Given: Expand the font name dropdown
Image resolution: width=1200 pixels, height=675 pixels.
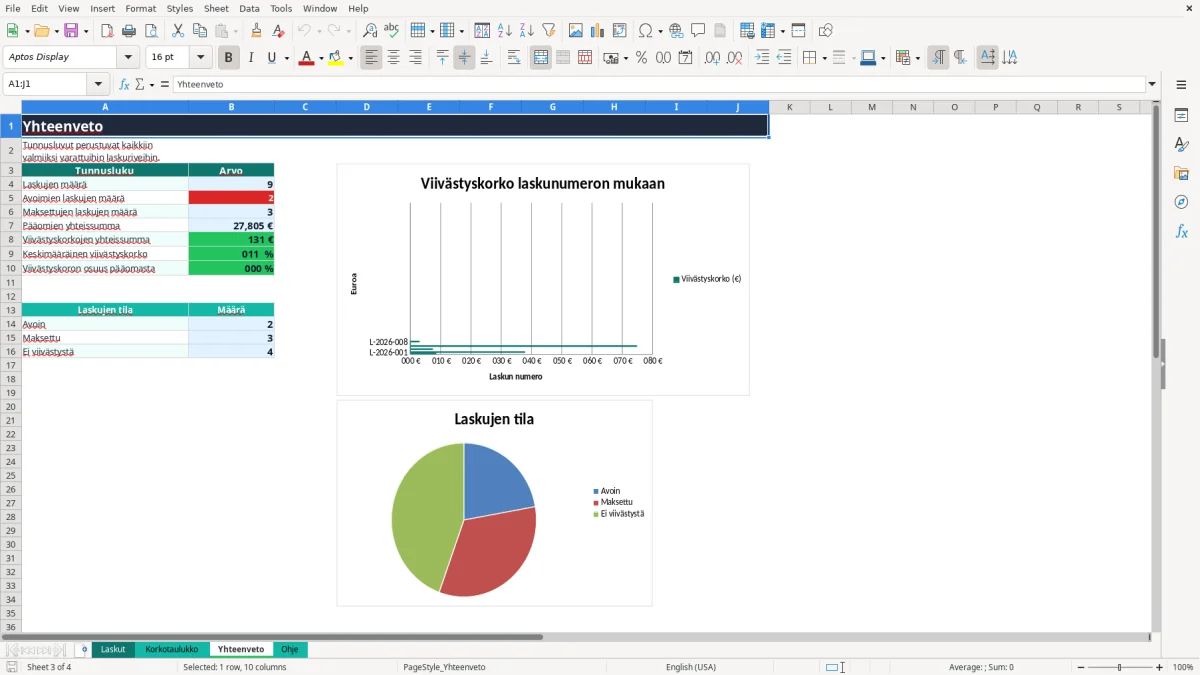Looking at the screenshot, I should [x=128, y=58].
